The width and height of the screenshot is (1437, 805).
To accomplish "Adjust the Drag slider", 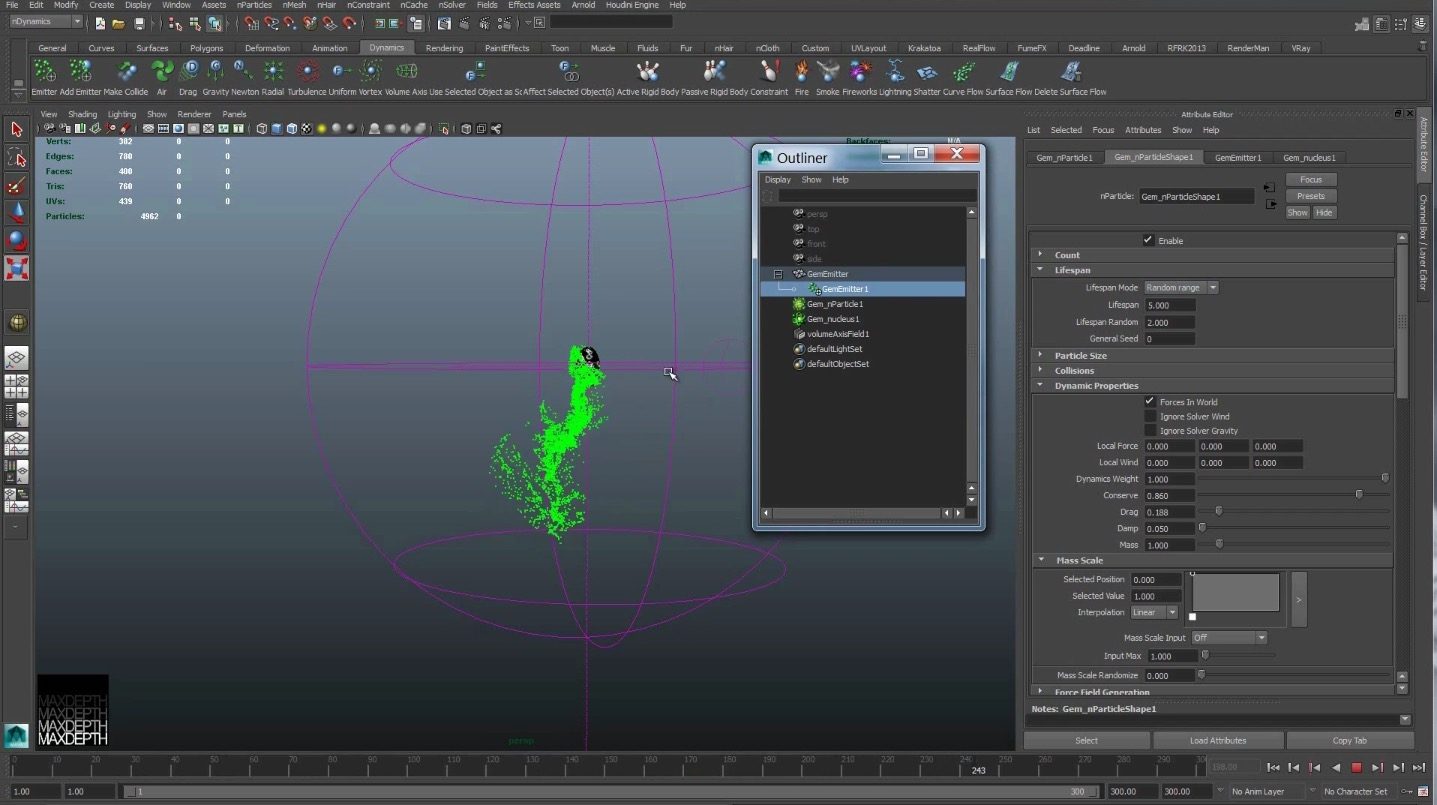I will tap(1218, 512).
